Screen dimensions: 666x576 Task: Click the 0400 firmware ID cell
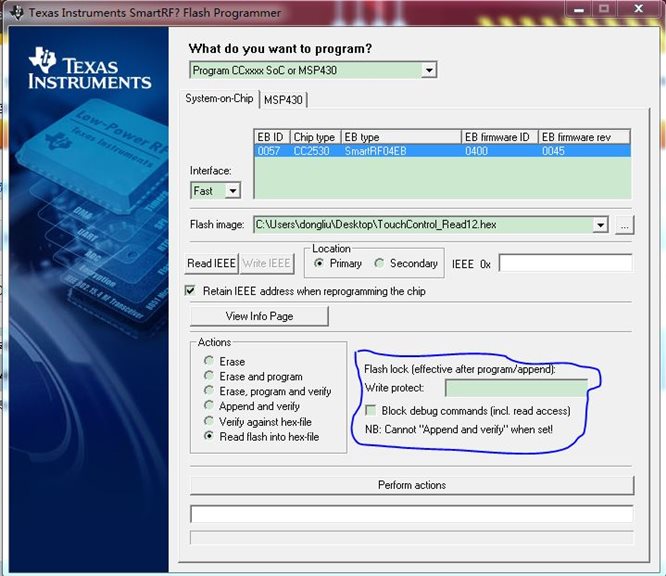[x=477, y=151]
